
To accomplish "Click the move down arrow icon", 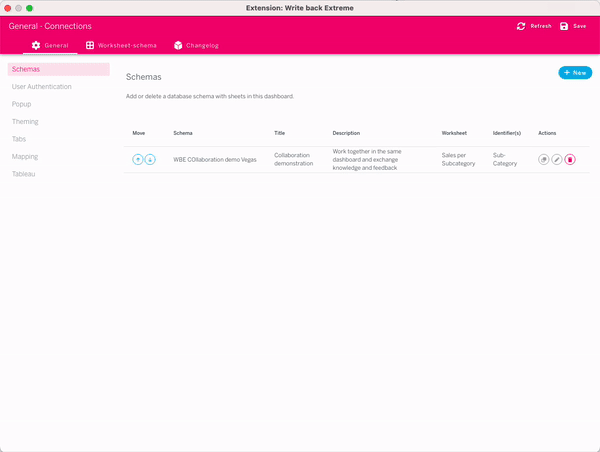I will tap(150, 159).
